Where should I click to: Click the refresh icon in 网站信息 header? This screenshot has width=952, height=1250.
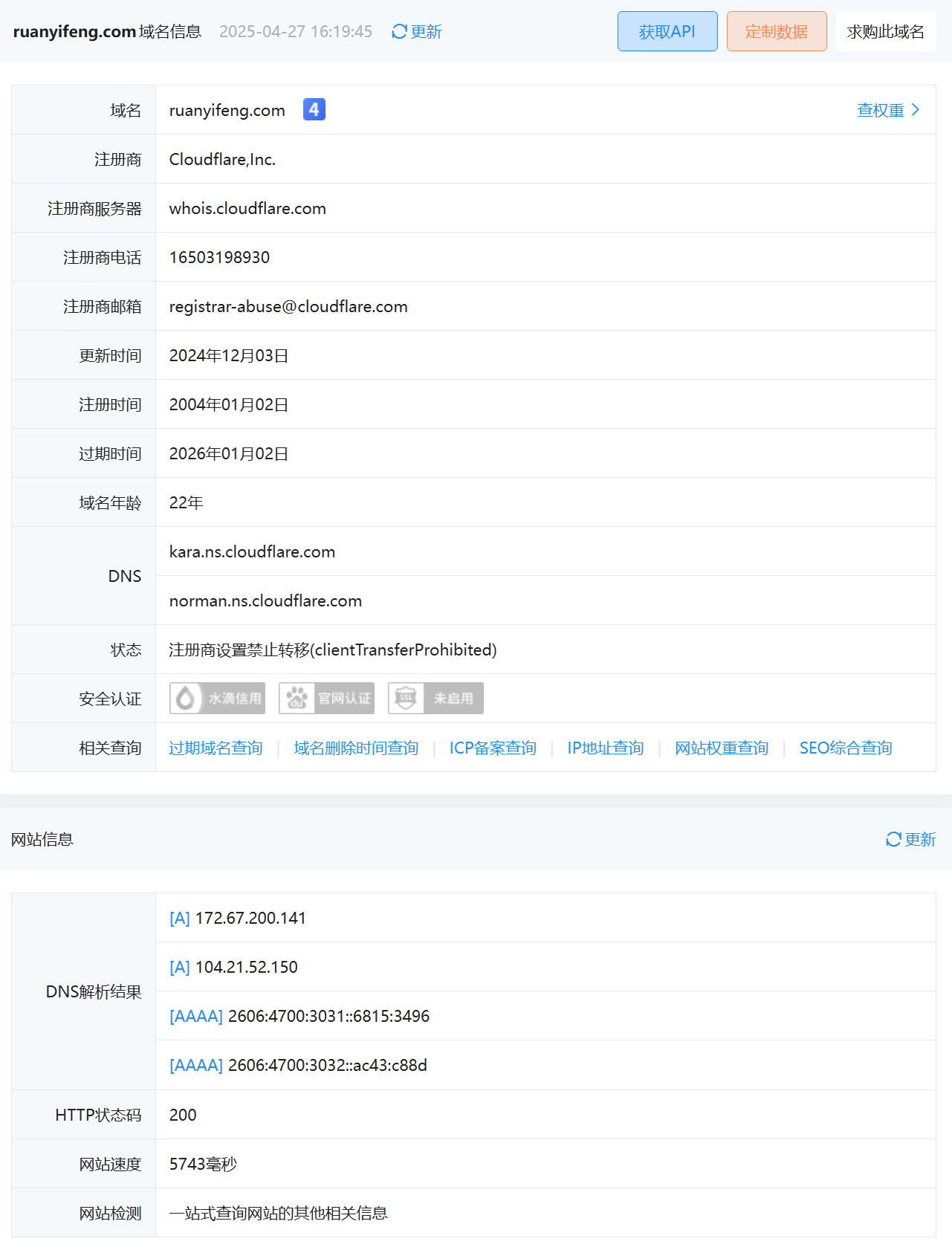893,839
